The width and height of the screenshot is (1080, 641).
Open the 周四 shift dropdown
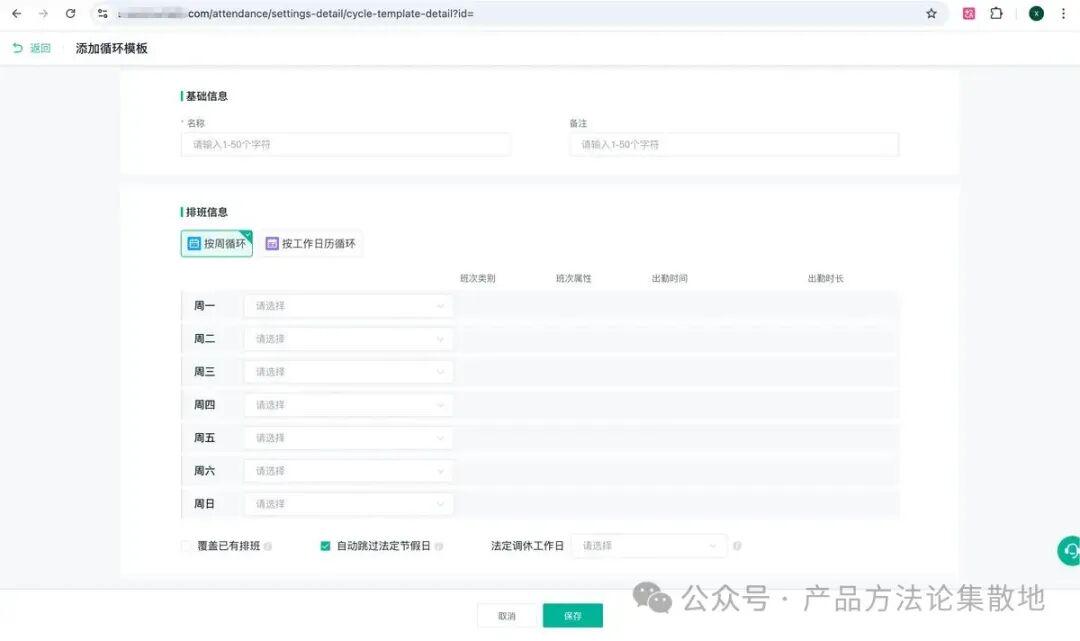pos(349,405)
